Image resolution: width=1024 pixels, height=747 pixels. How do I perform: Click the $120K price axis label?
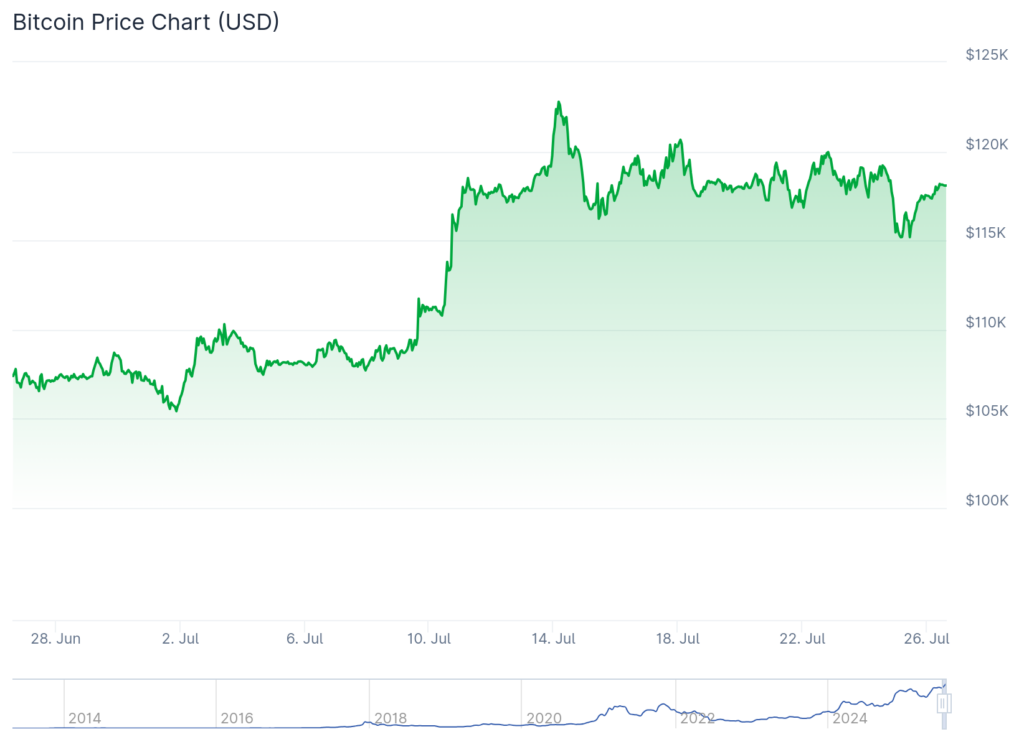986,144
